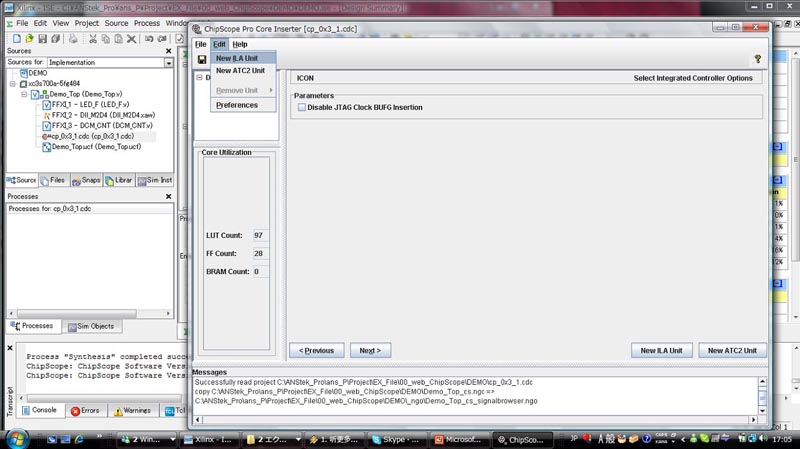This screenshot has width=800, height=449.
Task: Click the Paste icon in ISE toolbar
Action: 118,39
